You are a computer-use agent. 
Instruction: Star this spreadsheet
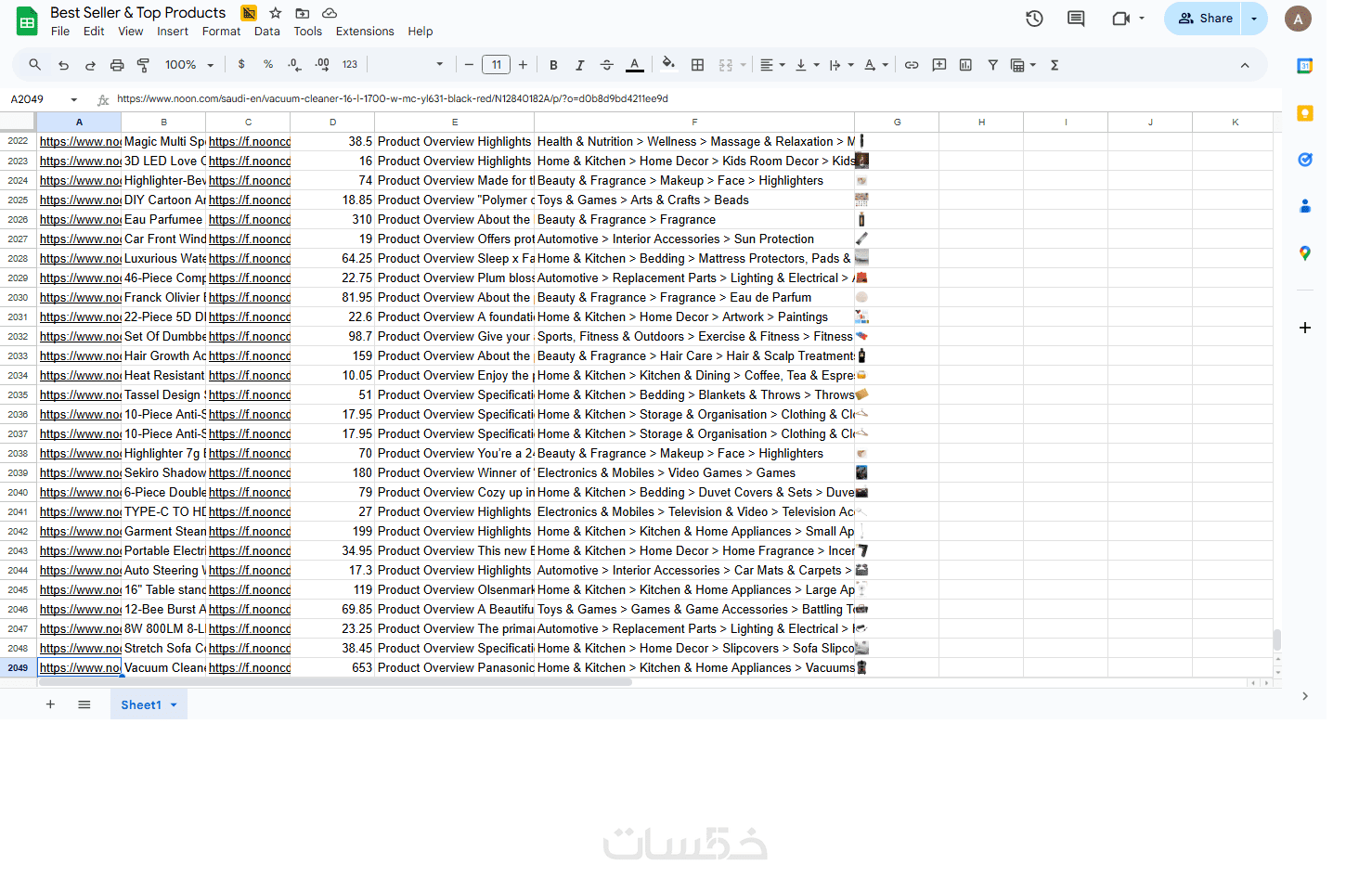coord(276,13)
